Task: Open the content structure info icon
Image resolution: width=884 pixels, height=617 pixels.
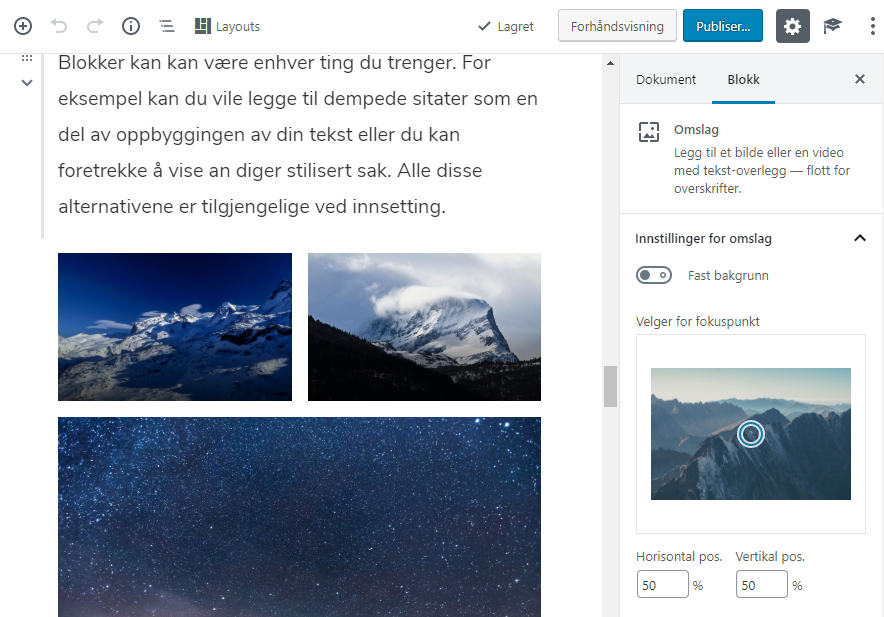Action: tap(131, 26)
